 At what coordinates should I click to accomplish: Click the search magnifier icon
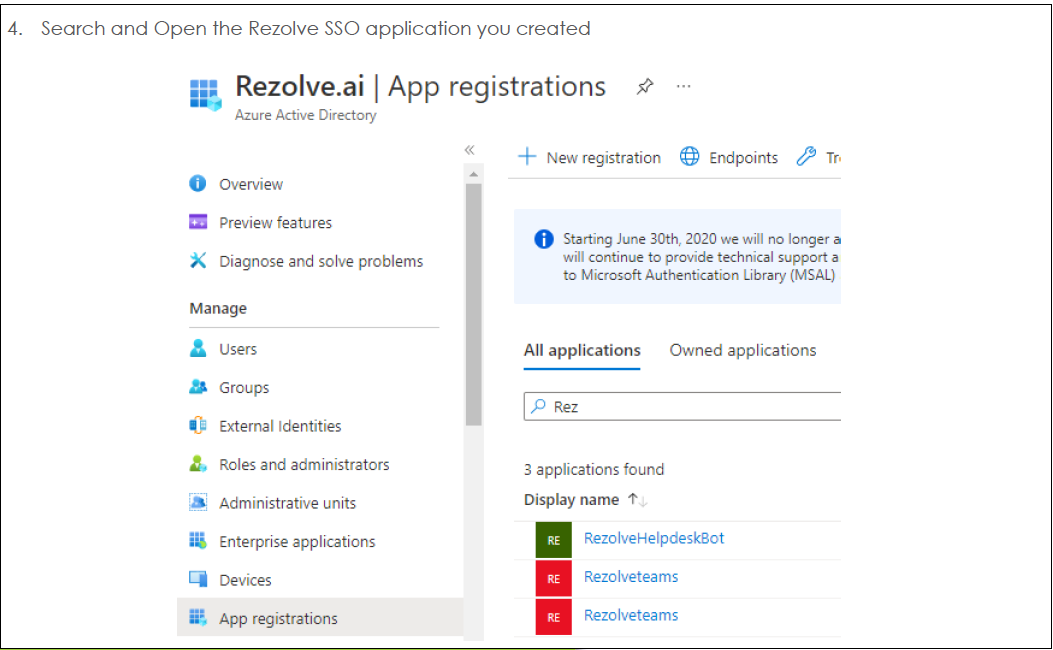tap(539, 406)
